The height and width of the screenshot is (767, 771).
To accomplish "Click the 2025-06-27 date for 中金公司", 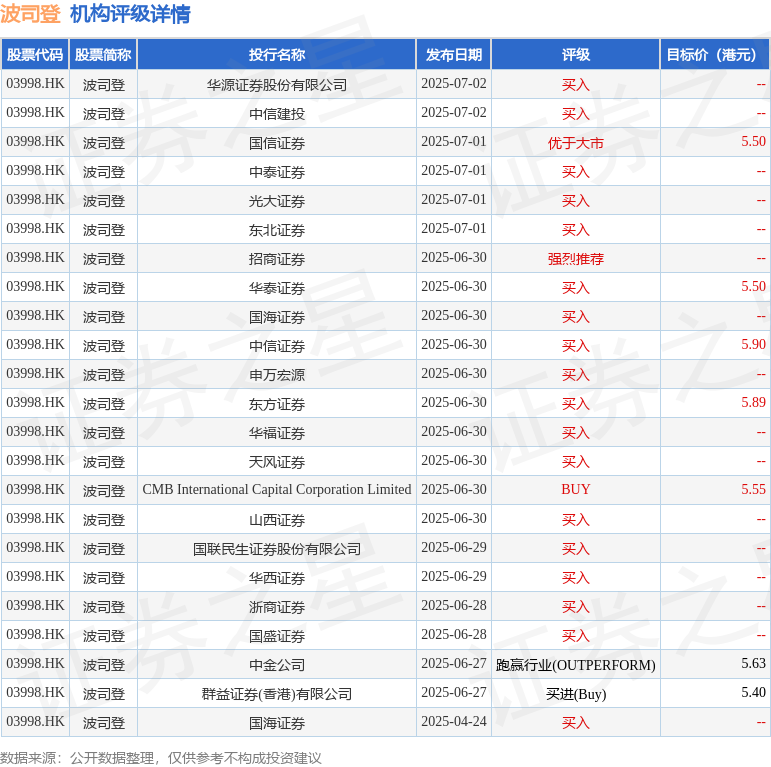I will [x=454, y=664].
